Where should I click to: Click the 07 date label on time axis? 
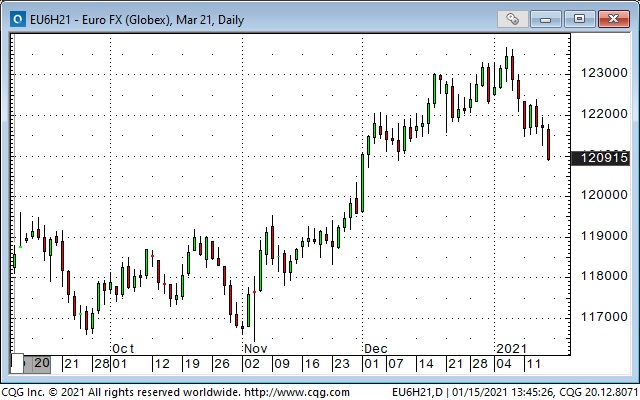(396, 364)
